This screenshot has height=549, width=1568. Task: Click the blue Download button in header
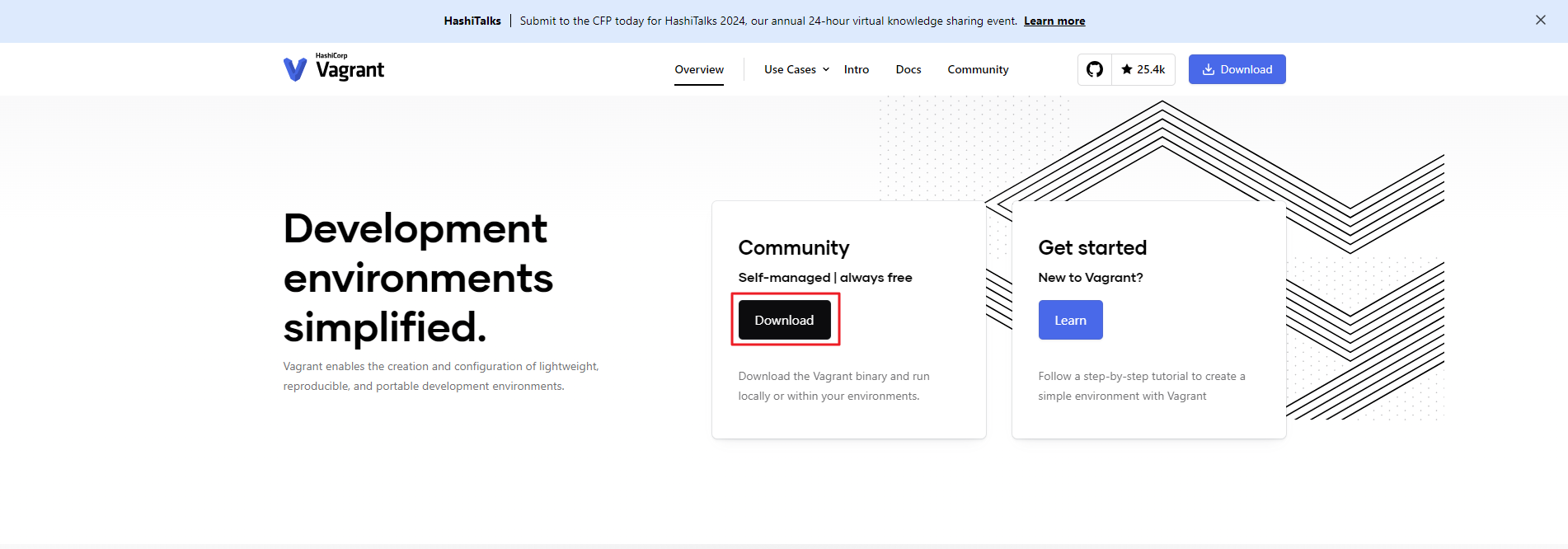coord(1237,69)
